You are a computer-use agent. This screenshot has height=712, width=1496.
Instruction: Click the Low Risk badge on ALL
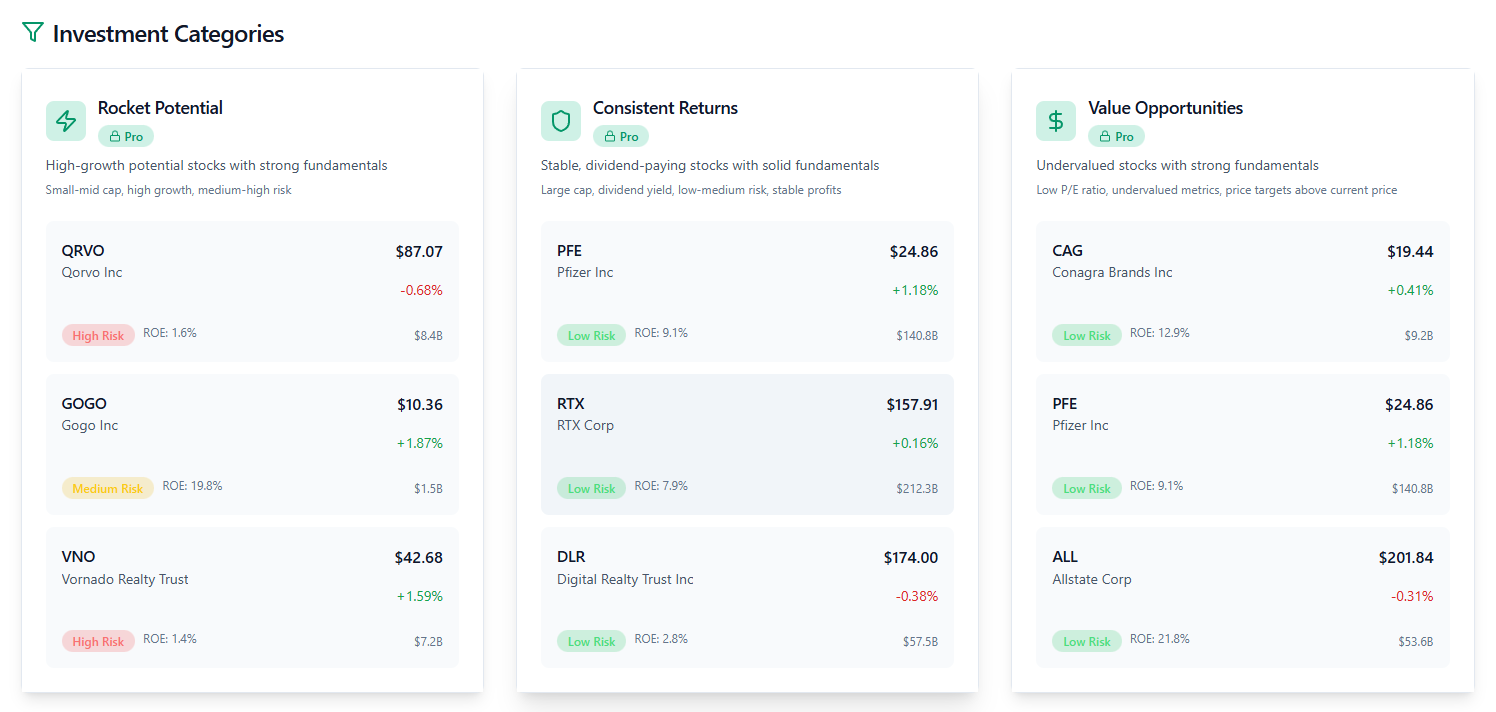click(x=1086, y=641)
